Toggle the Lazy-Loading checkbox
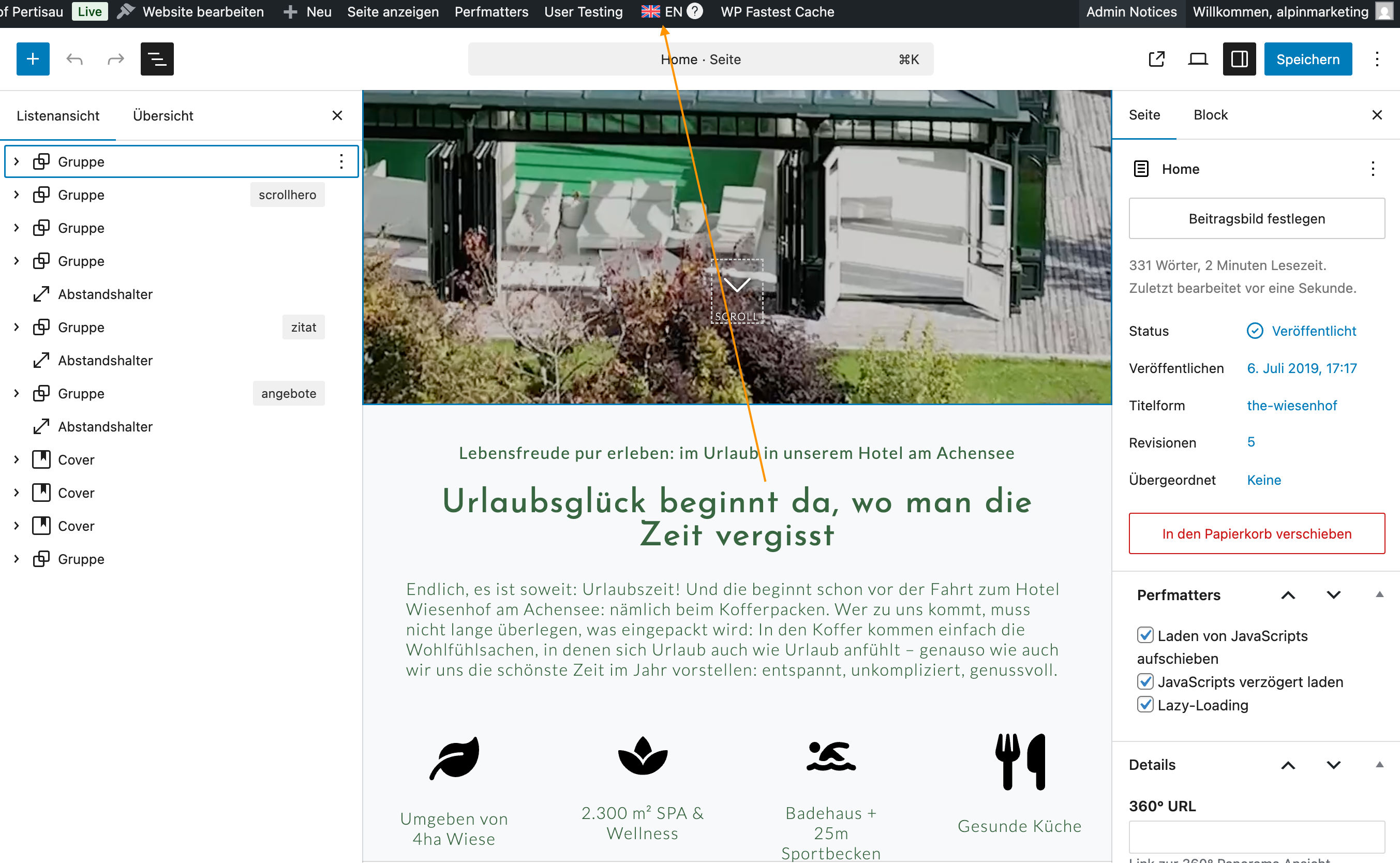Viewport: 1400px width, 863px height. (1145, 705)
